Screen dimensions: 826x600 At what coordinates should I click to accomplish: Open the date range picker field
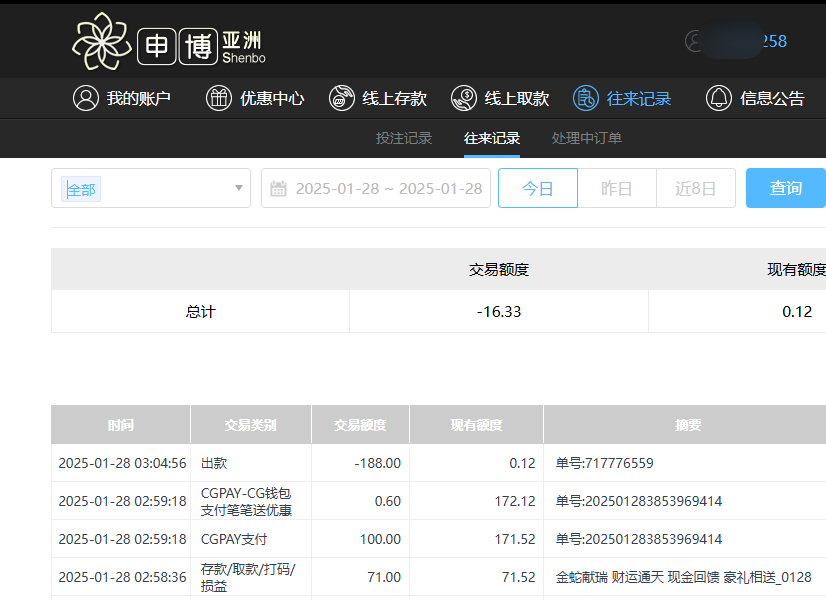coord(375,188)
